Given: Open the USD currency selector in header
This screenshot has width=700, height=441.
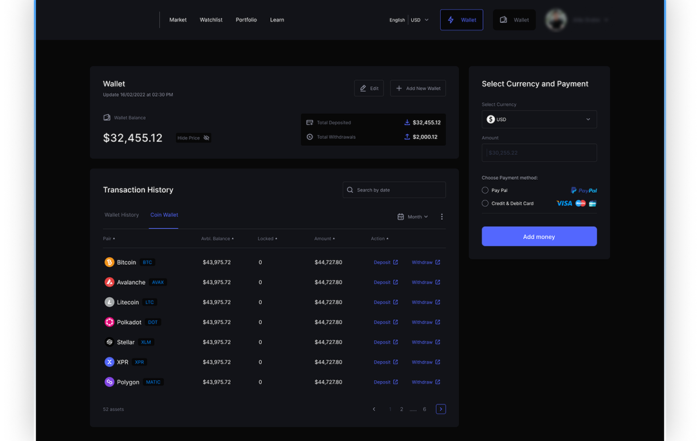Looking at the screenshot, I should click(x=420, y=20).
